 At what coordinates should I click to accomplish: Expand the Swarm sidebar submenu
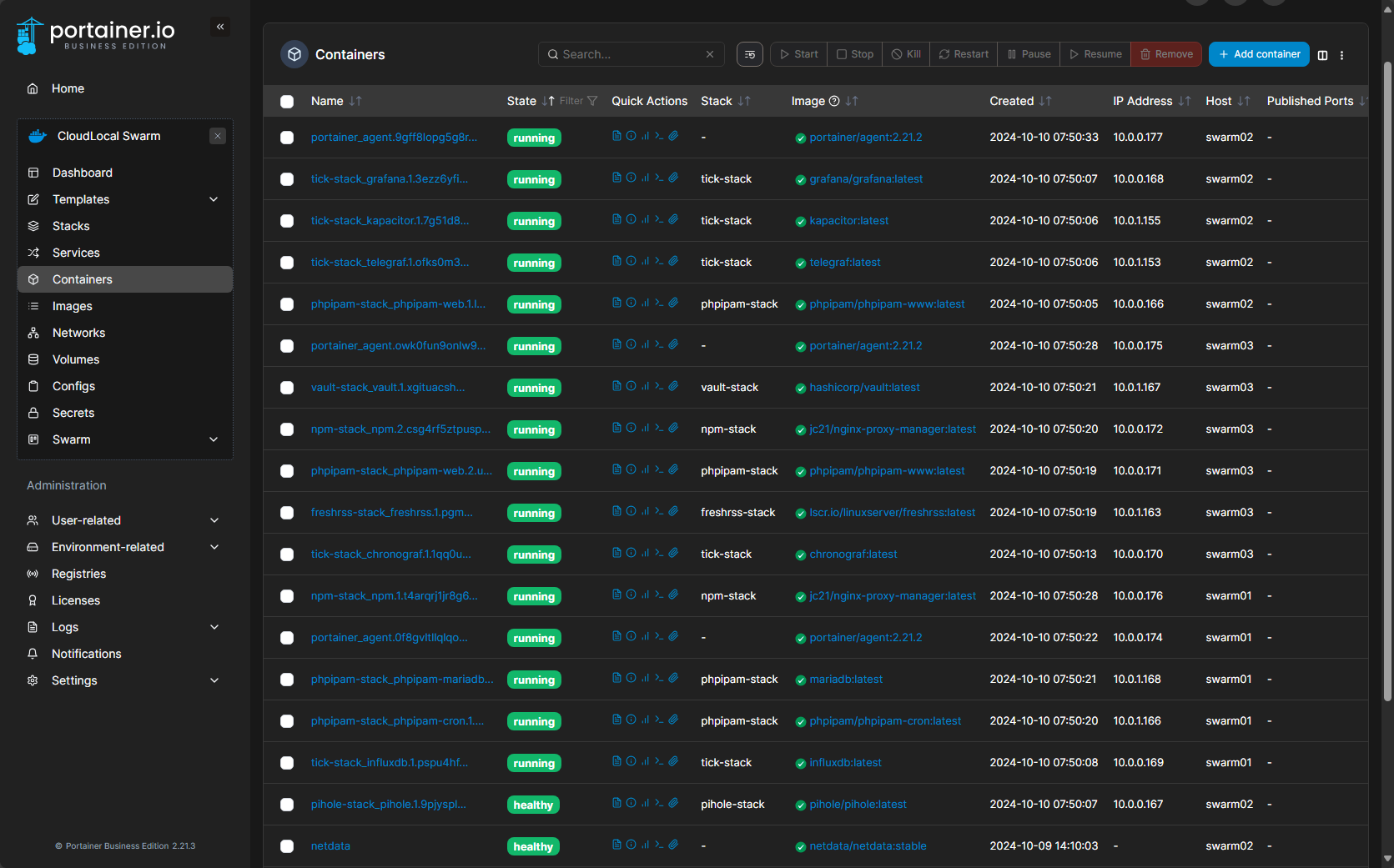pos(214,439)
